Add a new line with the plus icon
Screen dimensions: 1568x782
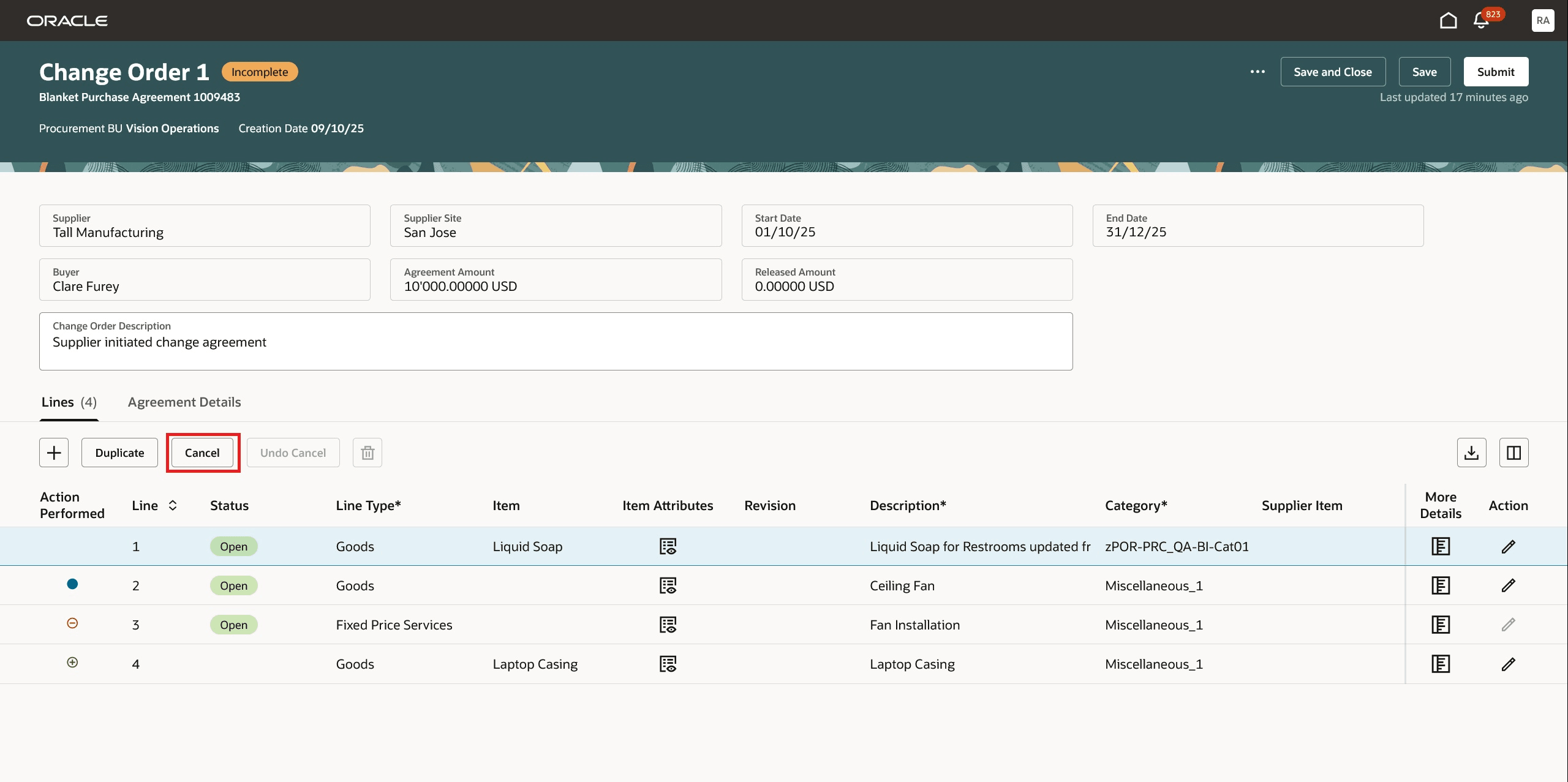pyautogui.click(x=53, y=452)
